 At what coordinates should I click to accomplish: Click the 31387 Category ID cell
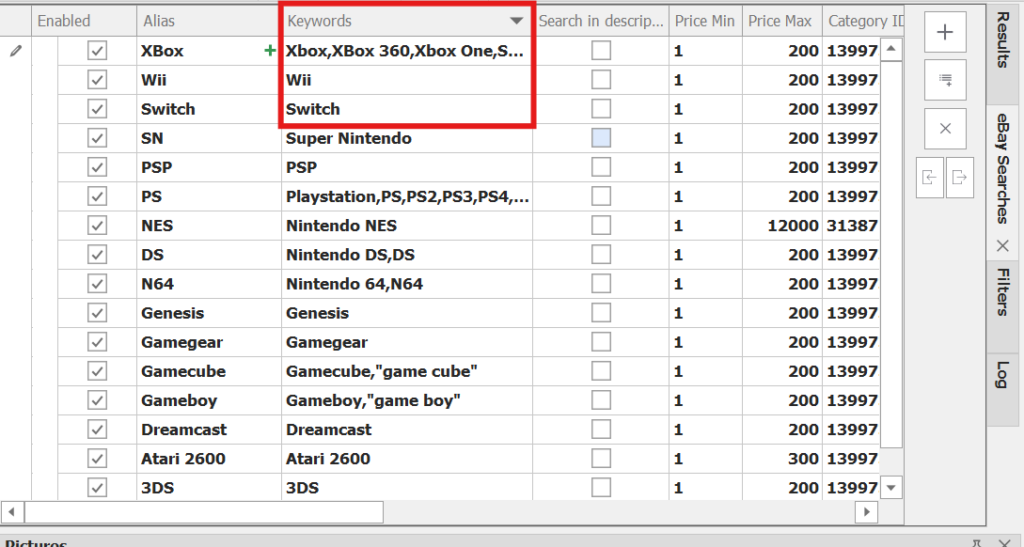(851, 225)
